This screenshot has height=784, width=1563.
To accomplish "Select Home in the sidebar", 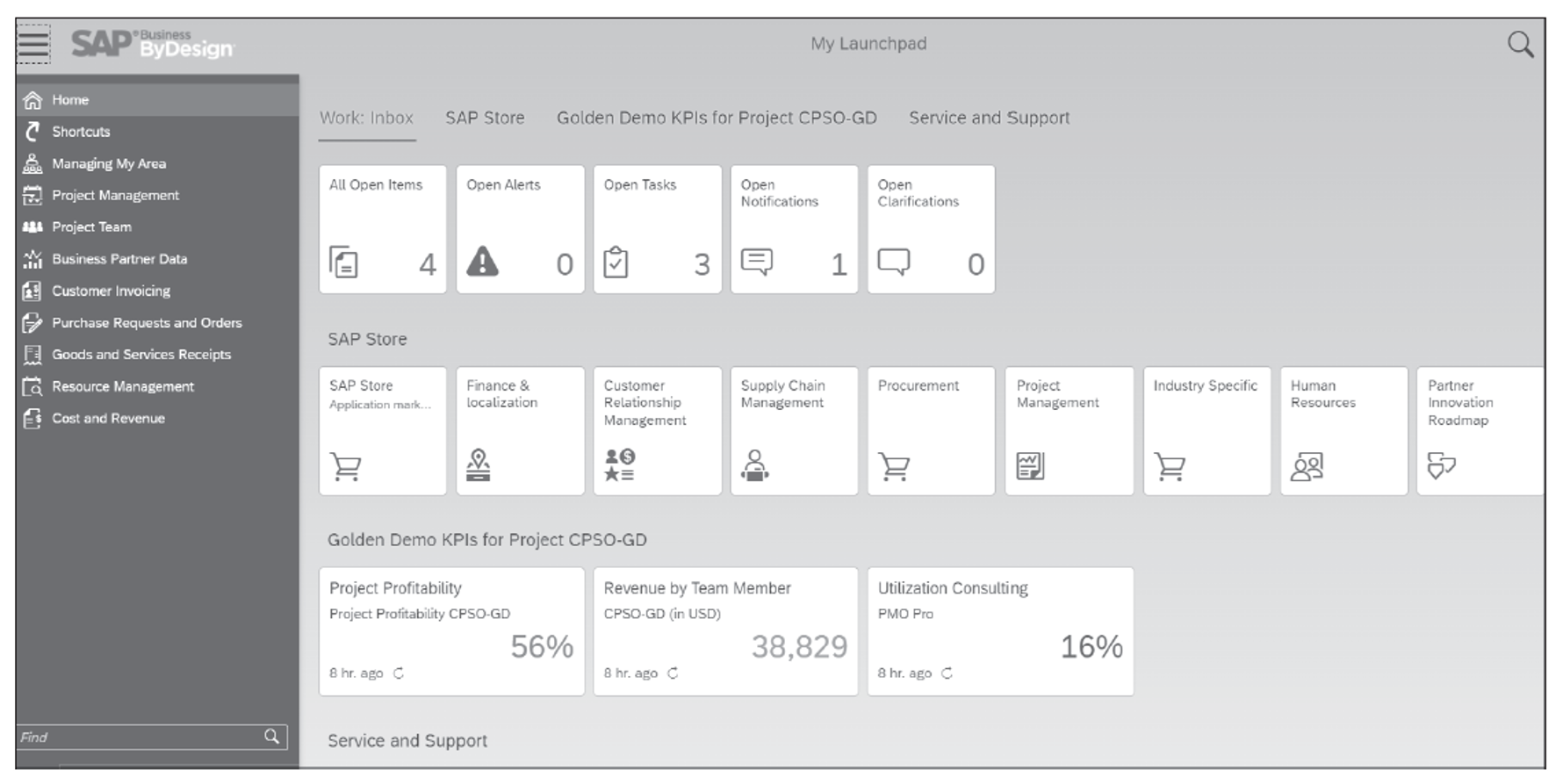I will coord(158,100).
